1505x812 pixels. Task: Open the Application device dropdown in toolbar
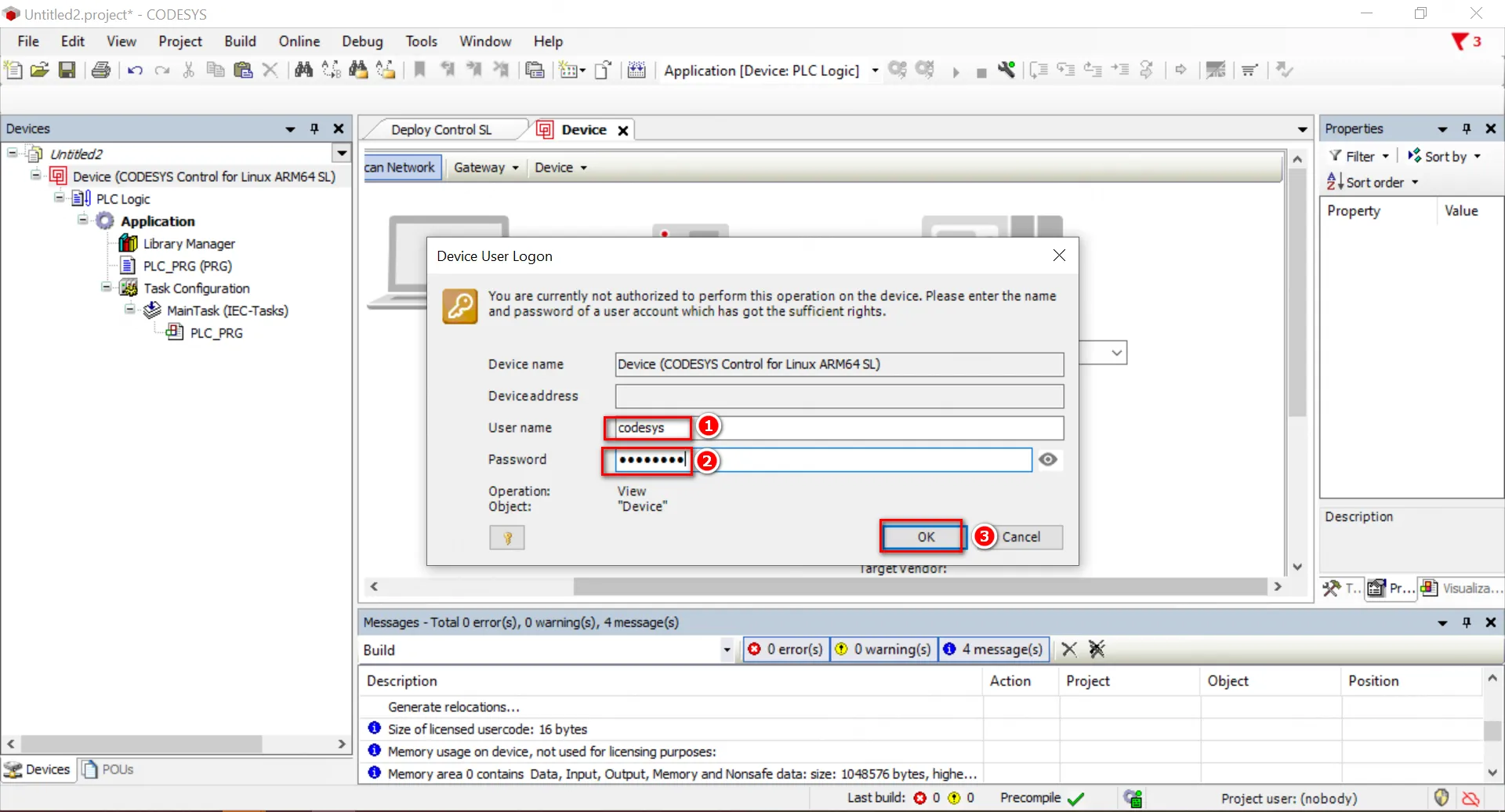coord(875,71)
